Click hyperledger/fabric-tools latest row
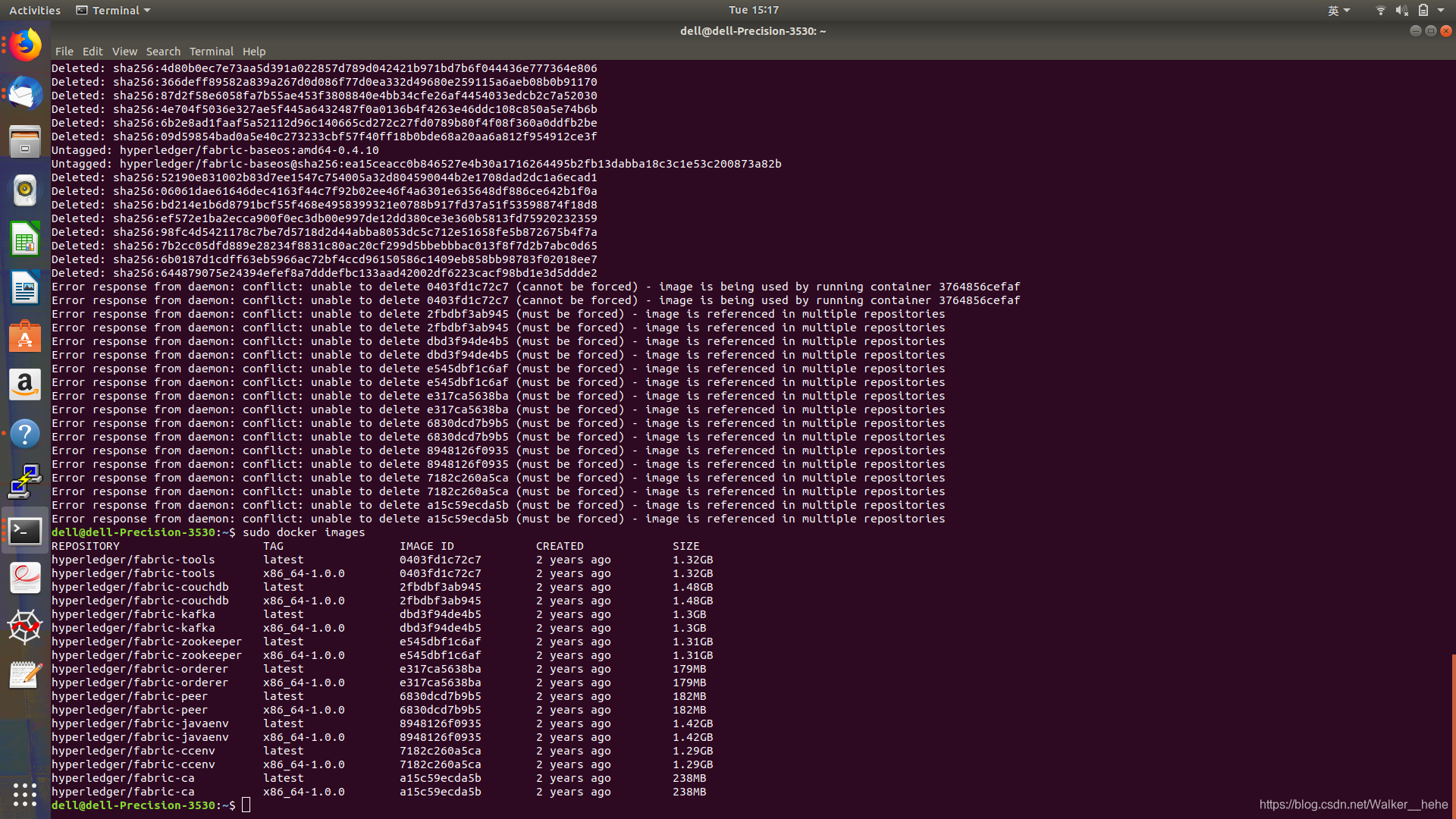The image size is (1456, 819). click(382, 560)
